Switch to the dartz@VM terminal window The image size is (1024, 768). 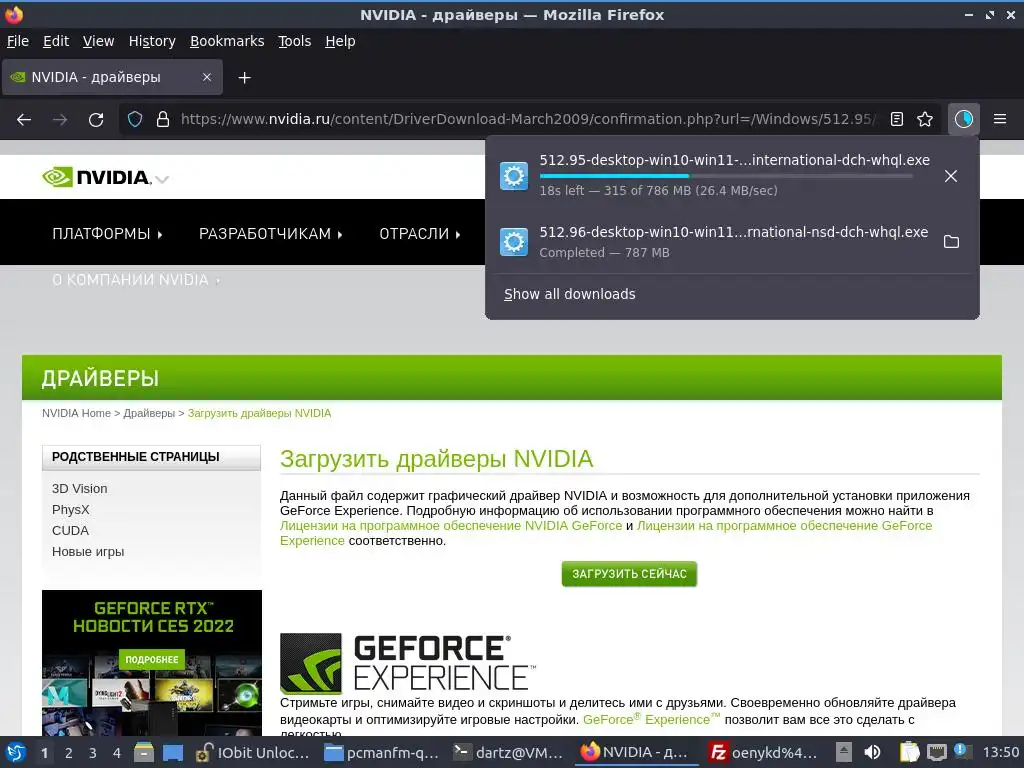coord(509,753)
